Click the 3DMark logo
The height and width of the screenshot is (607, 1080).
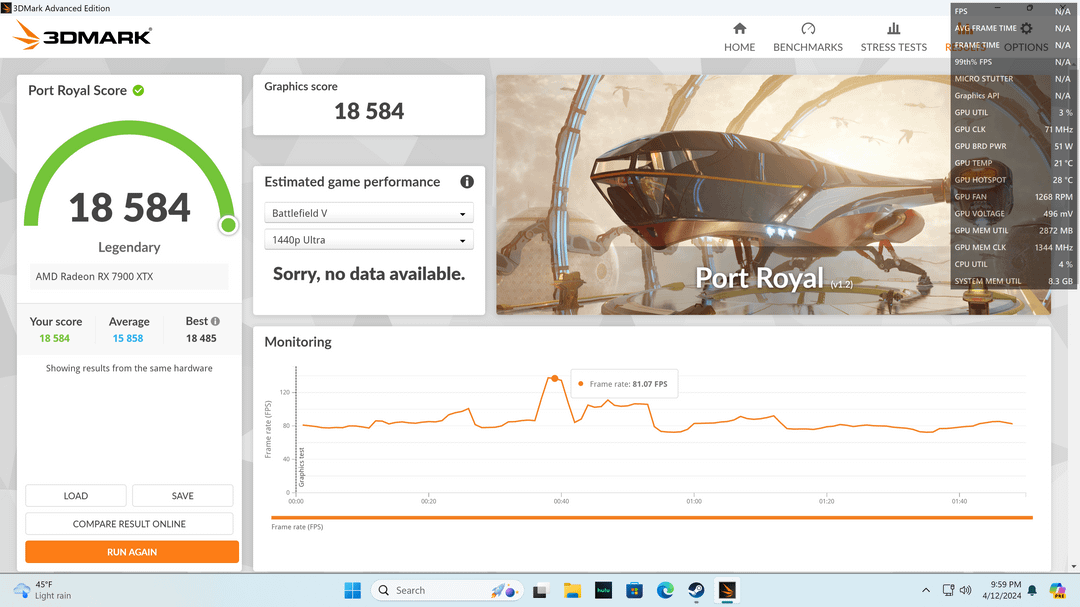point(83,34)
